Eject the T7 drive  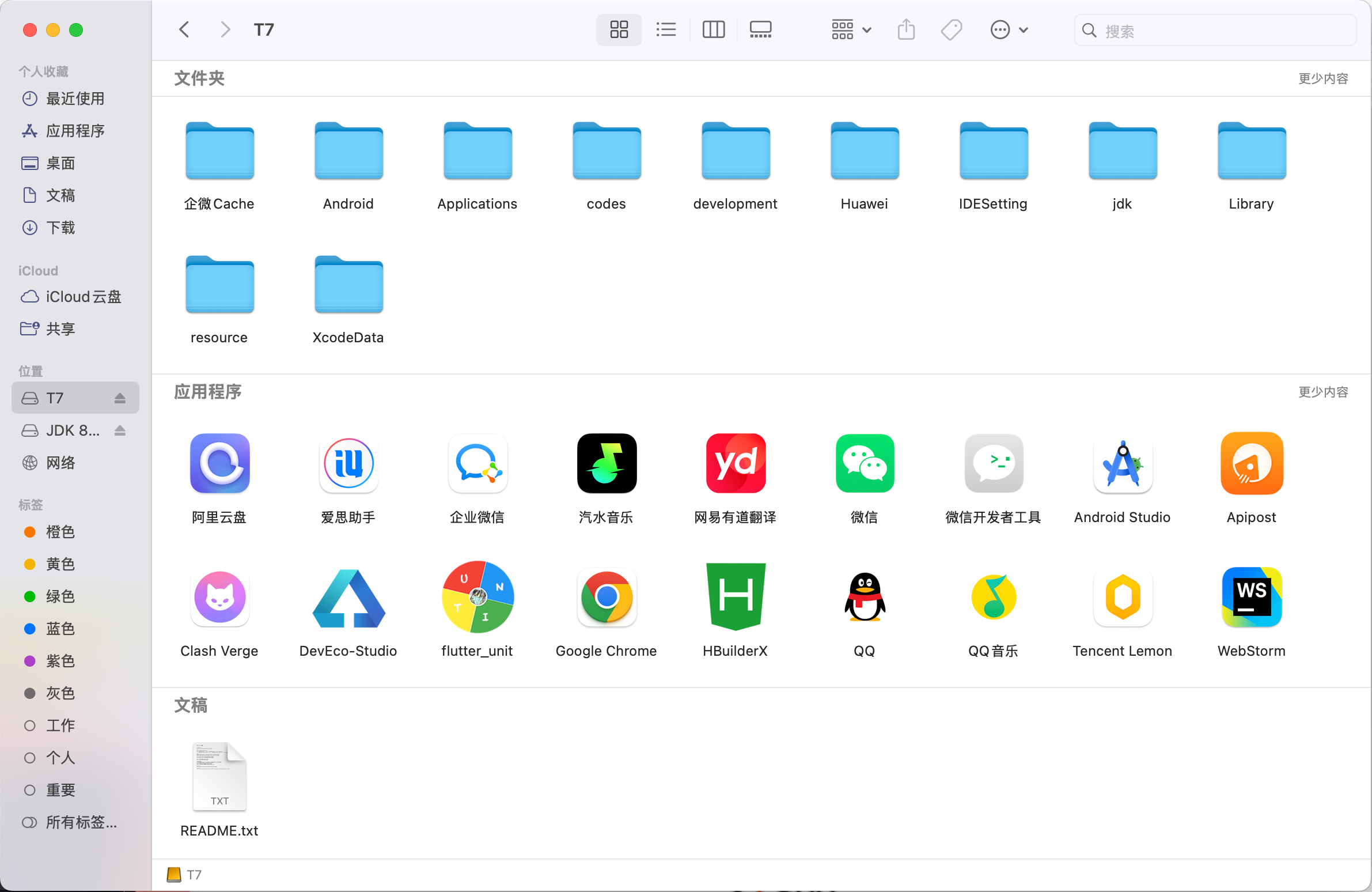pos(120,398)
